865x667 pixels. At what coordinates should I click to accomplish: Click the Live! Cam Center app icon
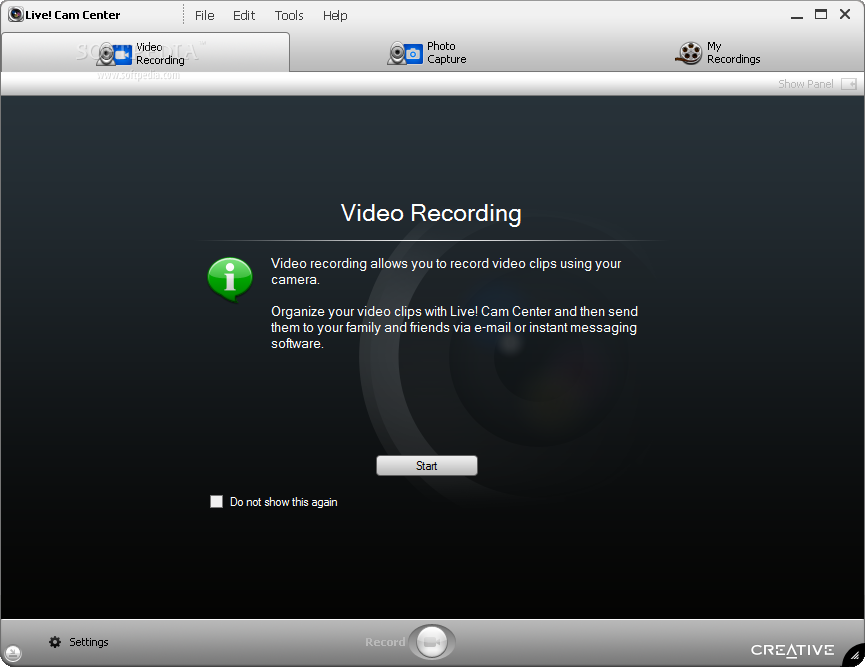[x=15, y=14]
